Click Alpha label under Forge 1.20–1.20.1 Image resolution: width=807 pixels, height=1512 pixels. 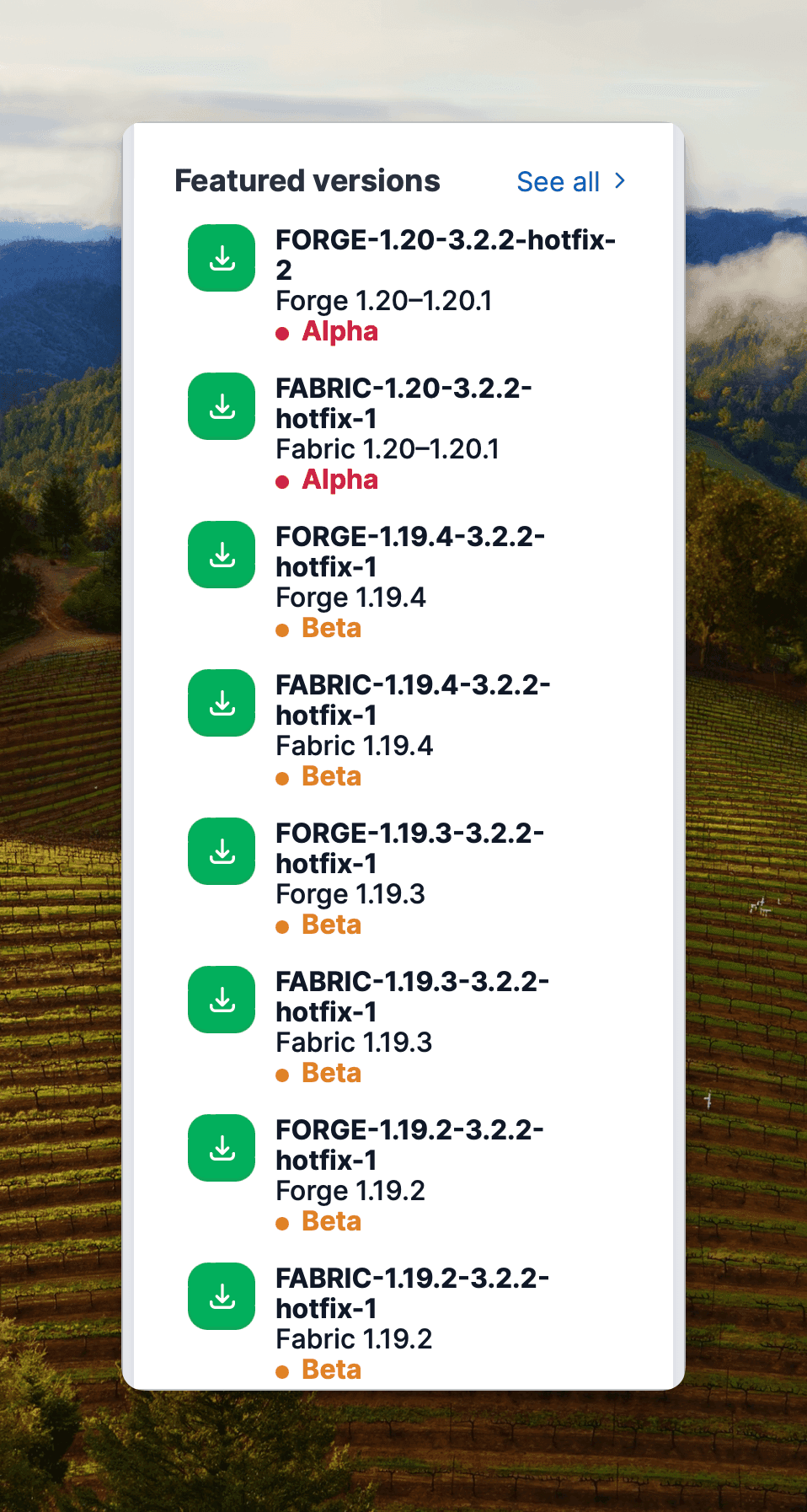tap(339, 331)
